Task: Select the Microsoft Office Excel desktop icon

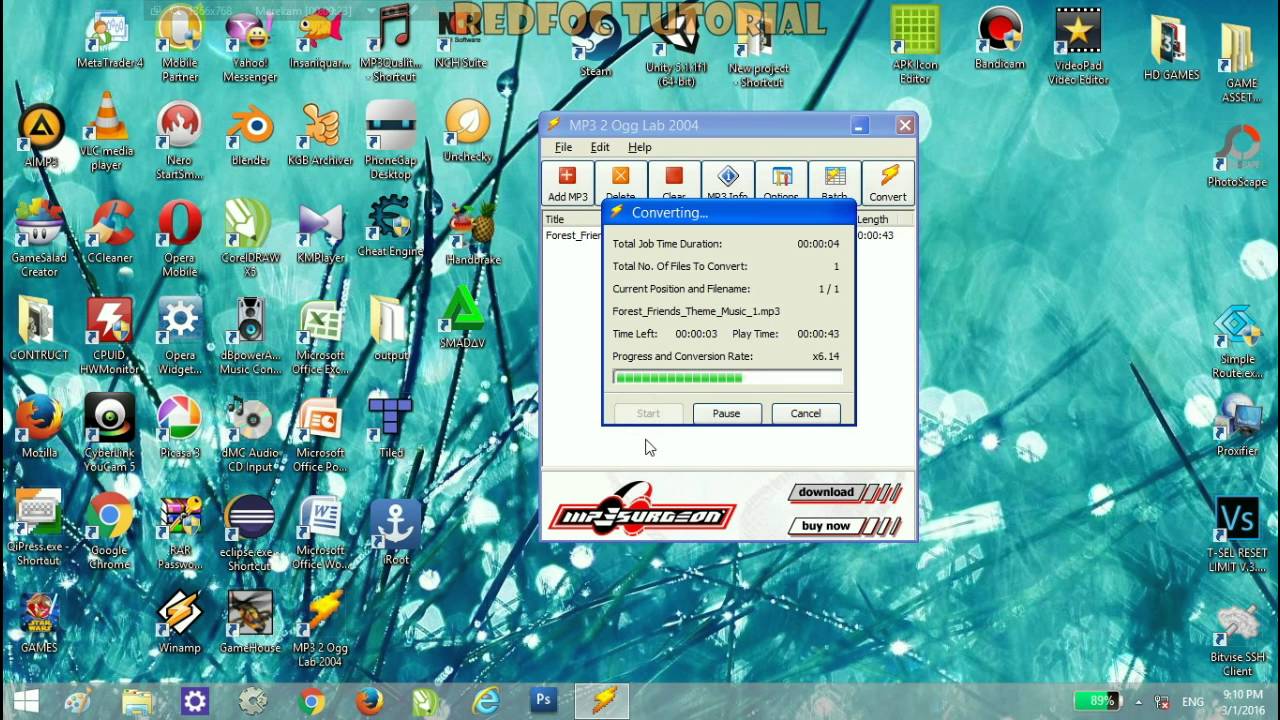Action: [321, 337]
